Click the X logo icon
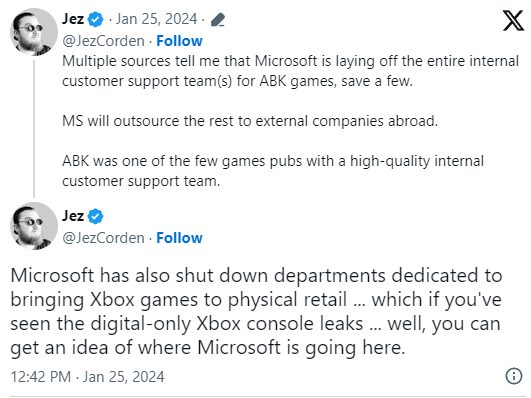The image size is (531, 398). tap(513, 20)
